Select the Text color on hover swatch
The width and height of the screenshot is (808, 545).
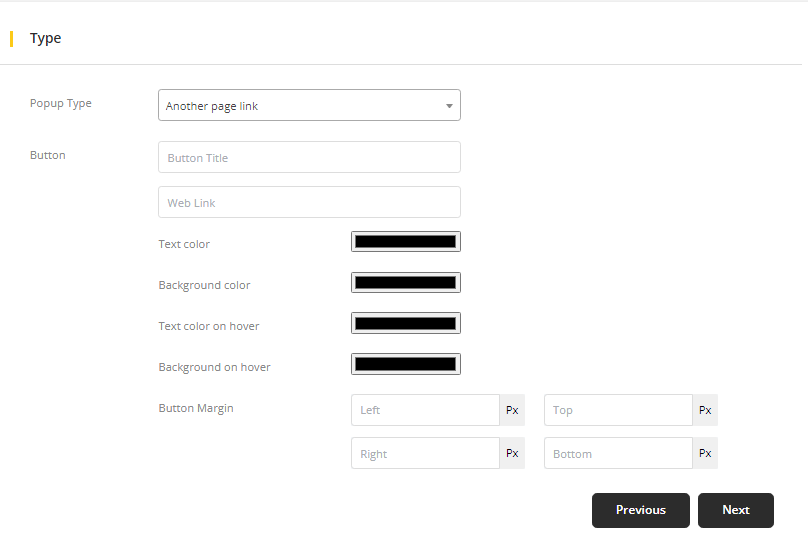click(405, 324)
